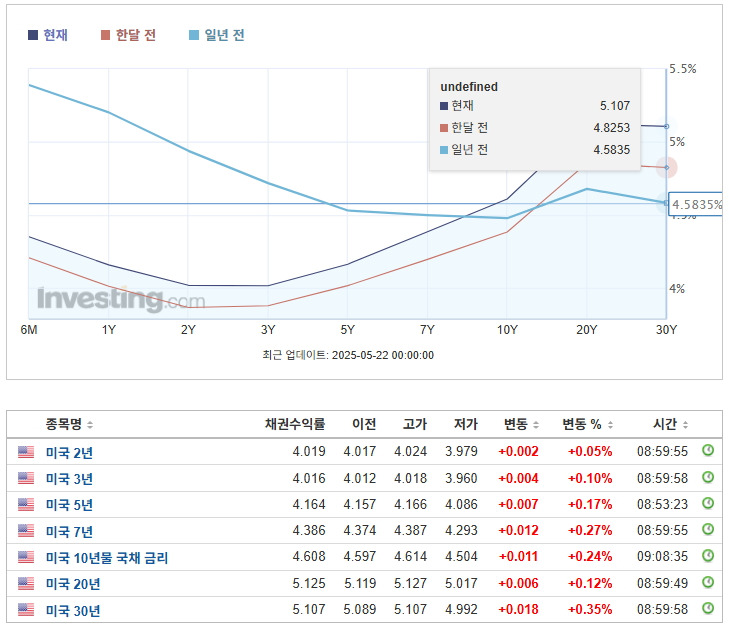The image size is (729, 627).
Task: Open the 미국 2년 bond link
Action: [x=69, y=452]
